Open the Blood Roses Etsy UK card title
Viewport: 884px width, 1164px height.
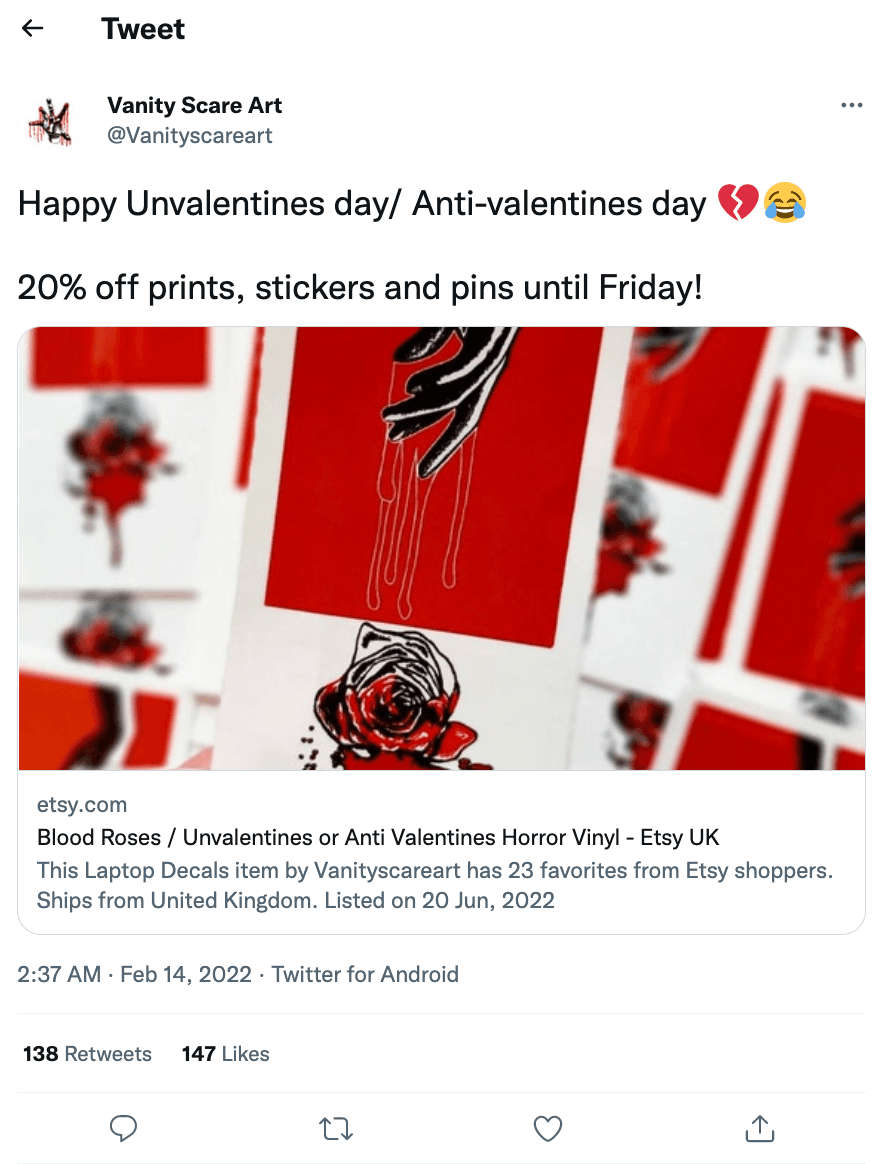378,837
